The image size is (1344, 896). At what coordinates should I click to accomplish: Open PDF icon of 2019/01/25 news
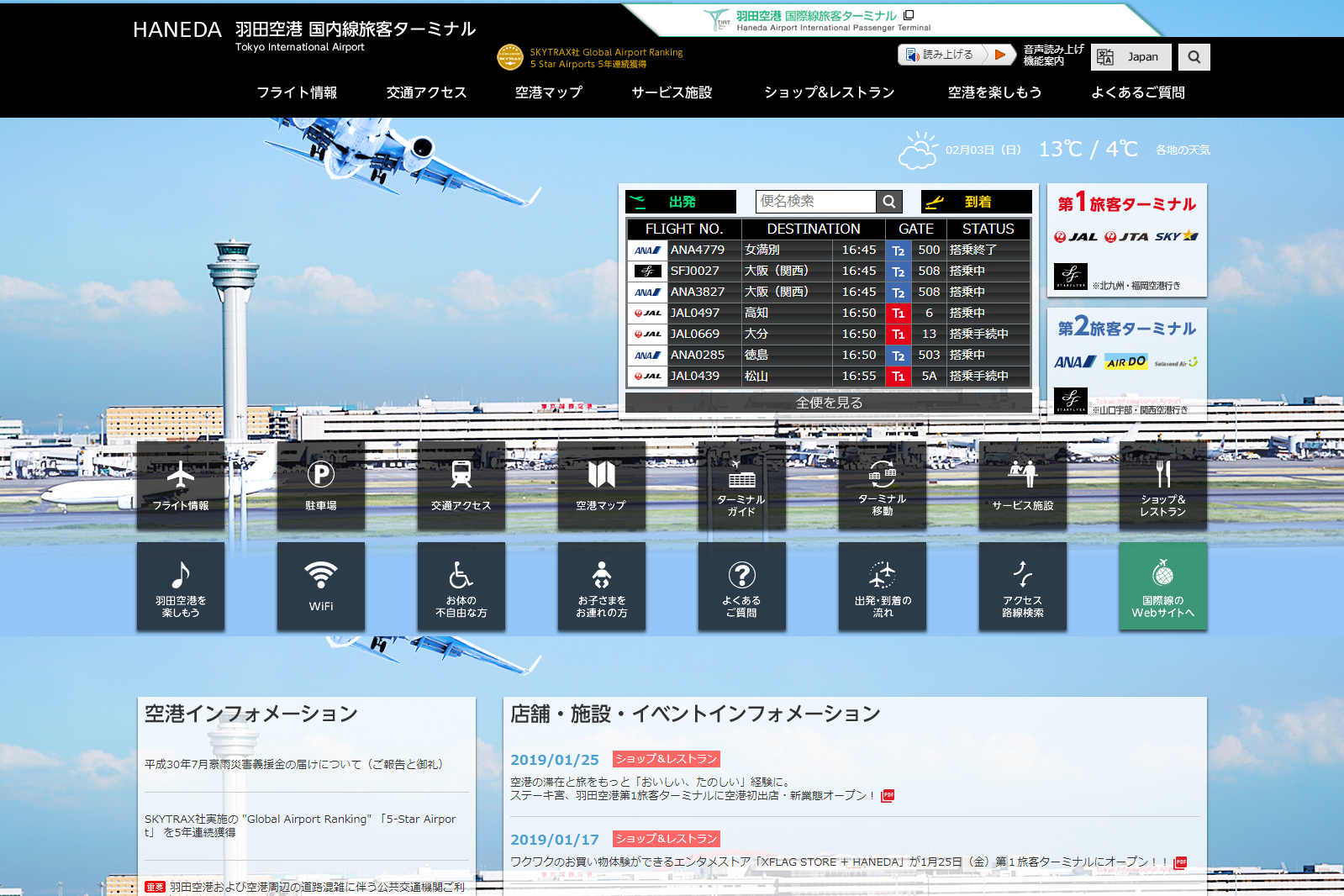coord(888,795)
